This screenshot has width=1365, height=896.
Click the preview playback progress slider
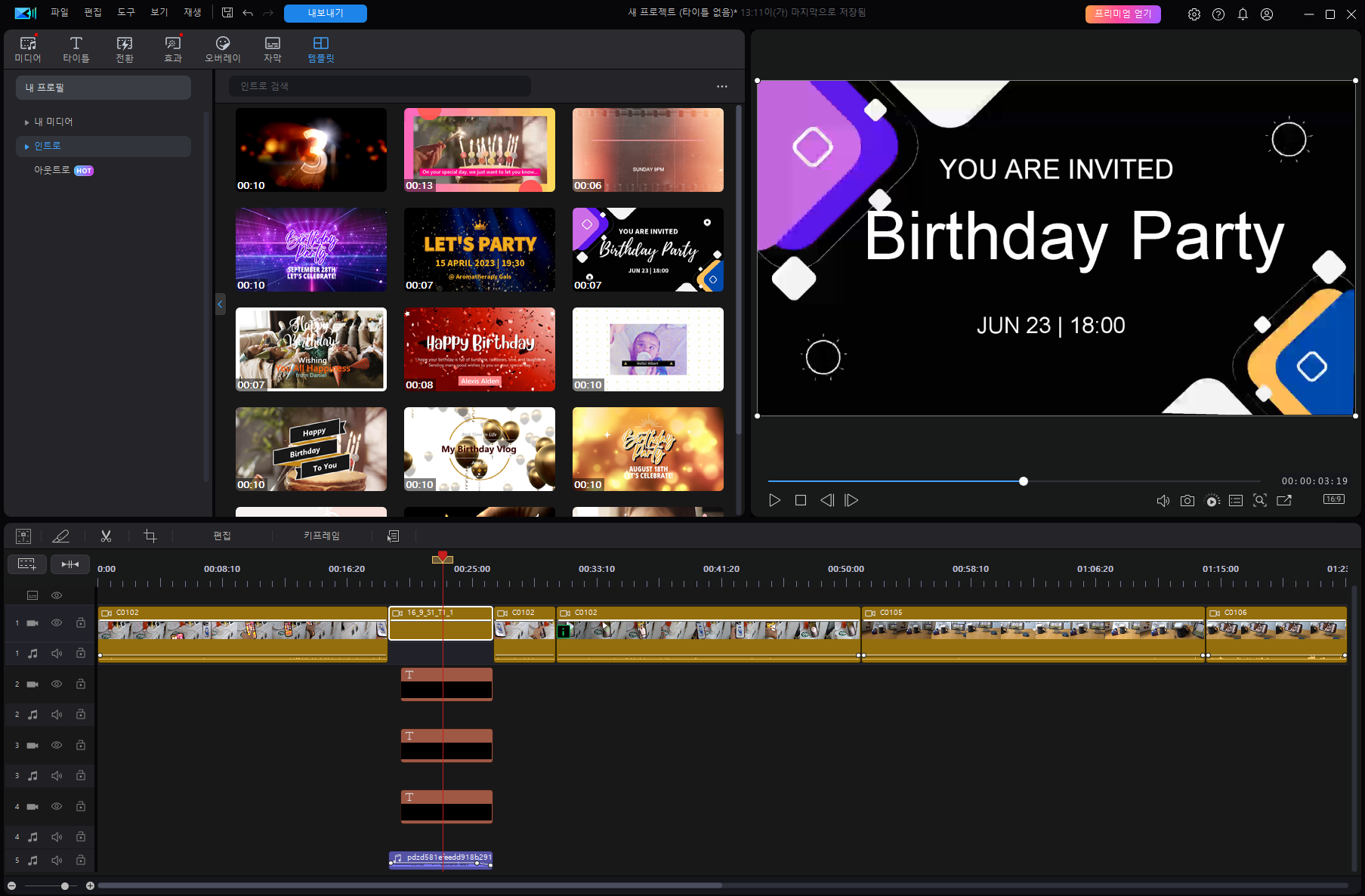(x=1014, y=481)
